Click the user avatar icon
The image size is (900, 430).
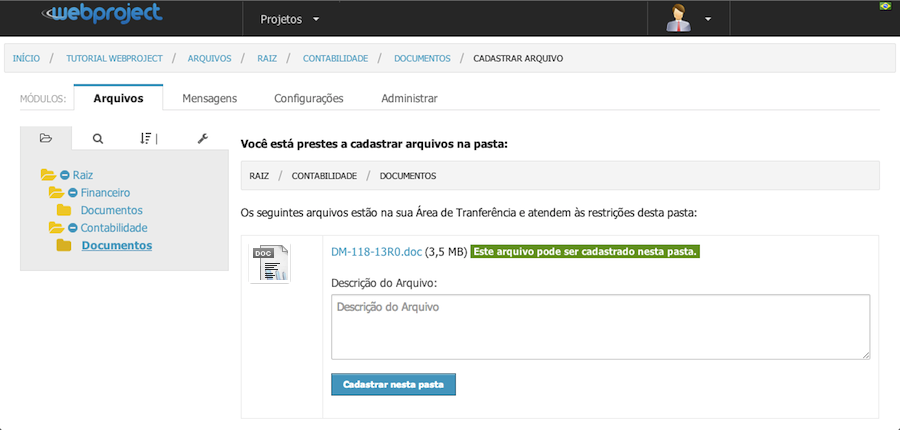click(x=678, y=18)
